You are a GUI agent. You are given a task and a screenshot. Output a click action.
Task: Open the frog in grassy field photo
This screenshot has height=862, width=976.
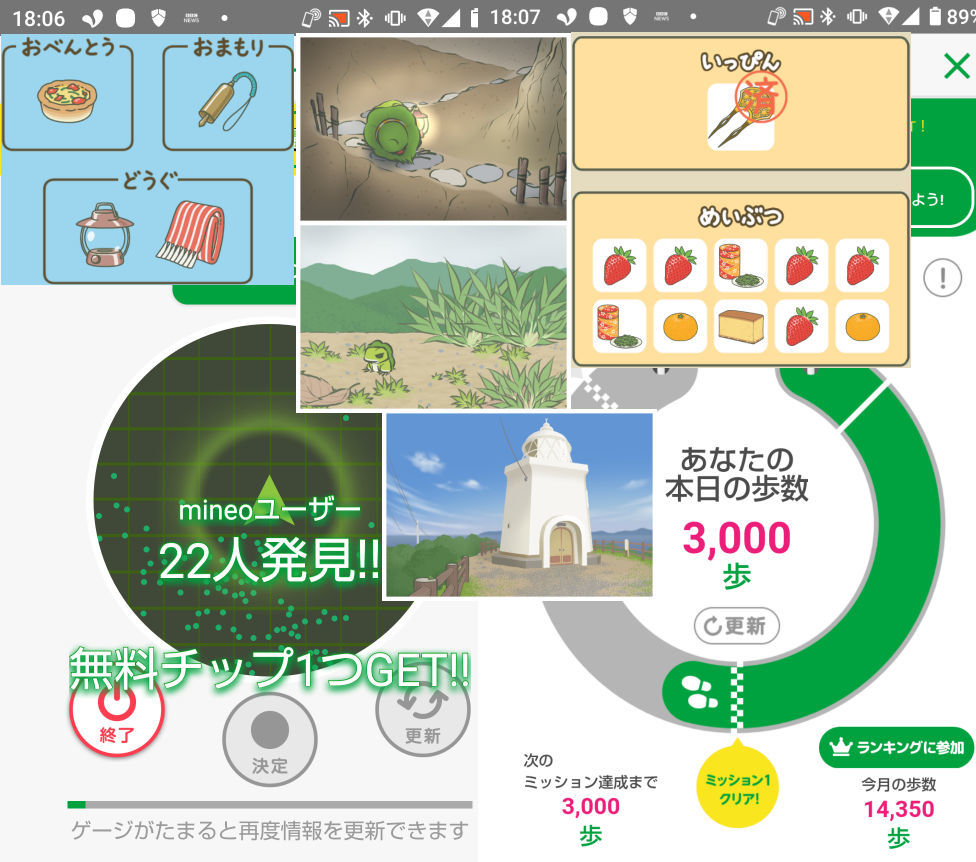pos(433,316)
